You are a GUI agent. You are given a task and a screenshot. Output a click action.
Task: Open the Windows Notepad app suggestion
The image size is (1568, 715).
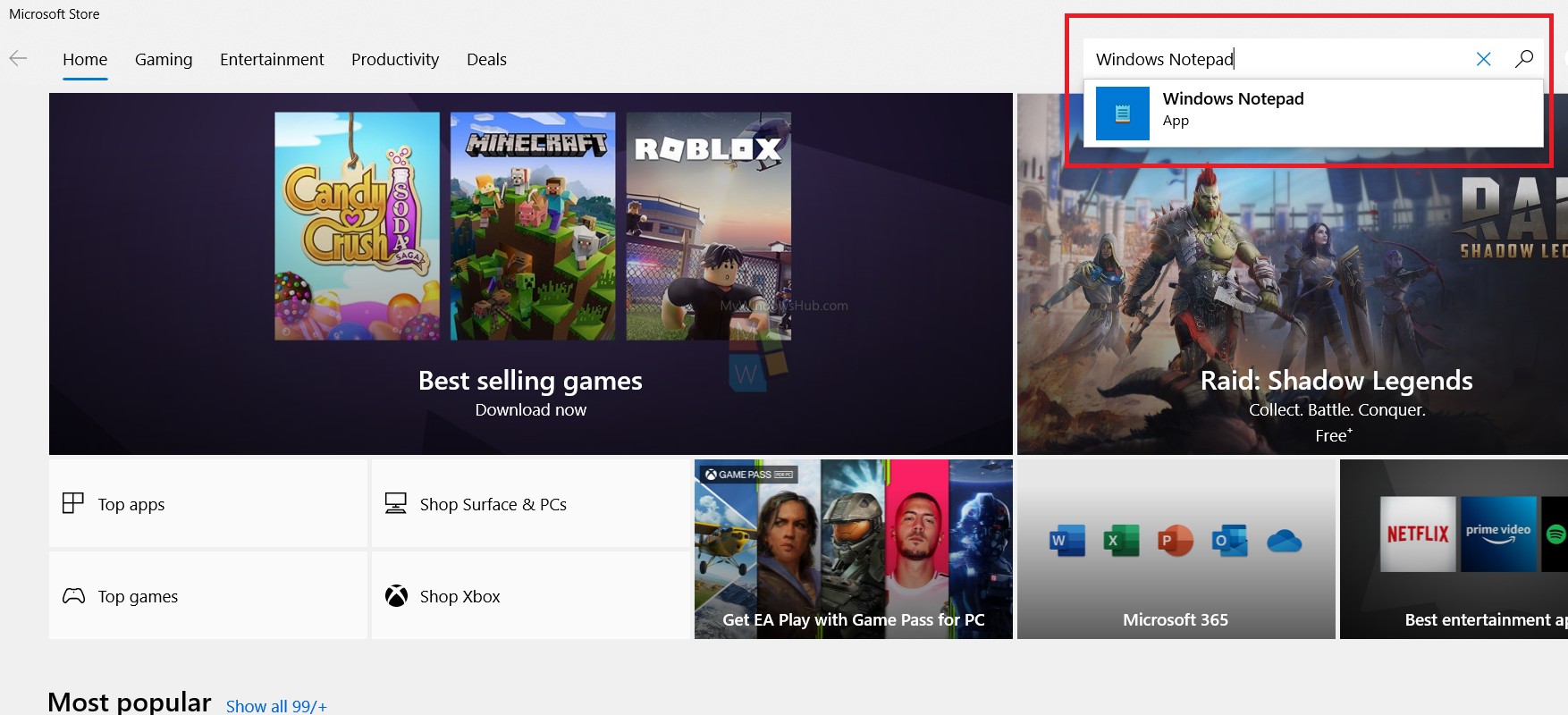point(1313,113)
